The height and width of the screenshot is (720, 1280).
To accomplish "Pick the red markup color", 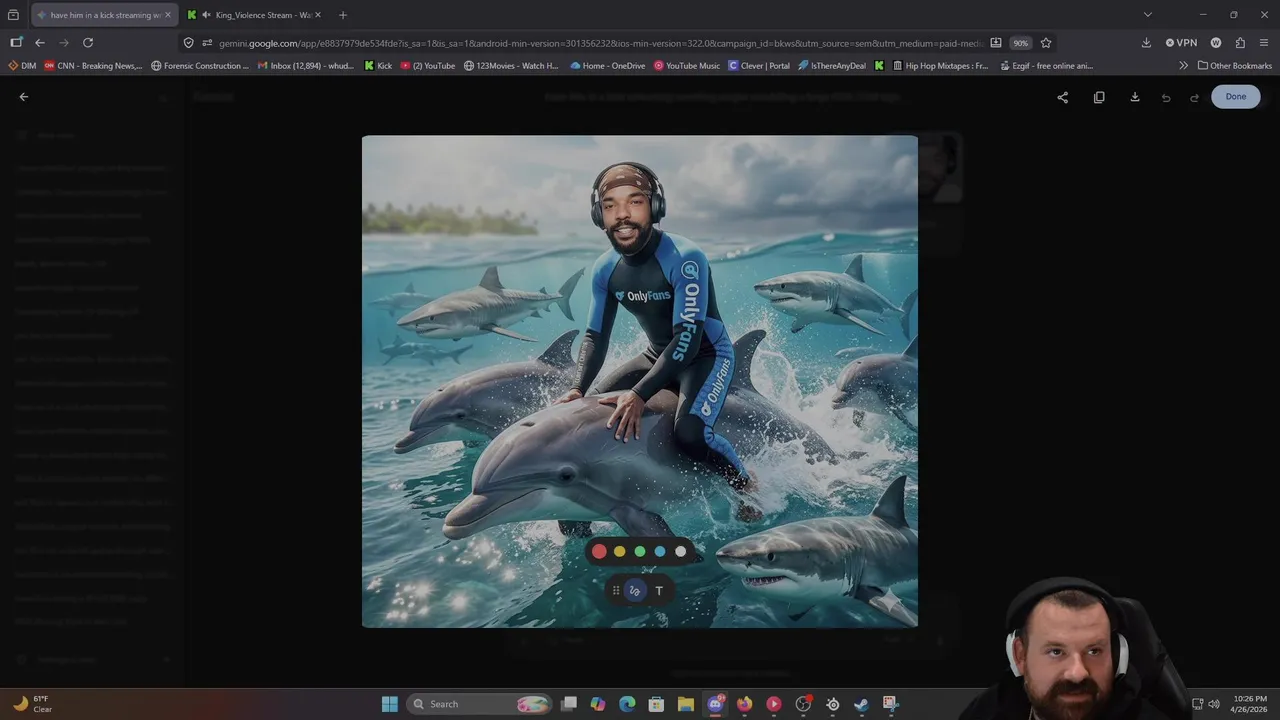I will (599, 551).
